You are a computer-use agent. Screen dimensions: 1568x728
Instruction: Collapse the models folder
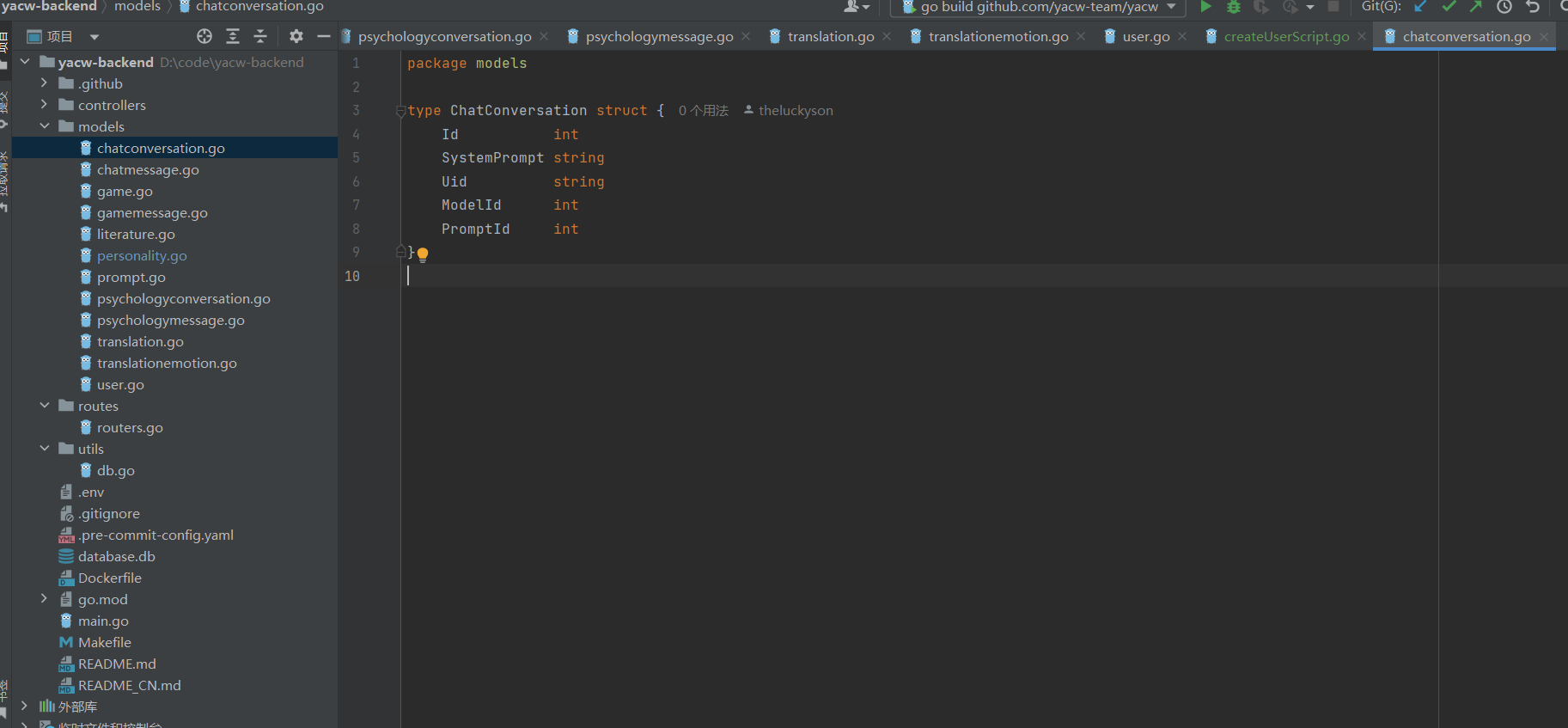coord(44,126)
